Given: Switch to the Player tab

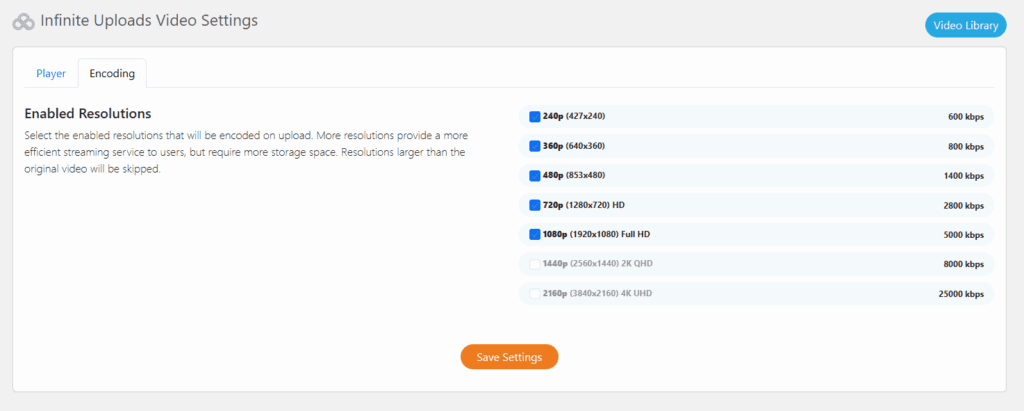Looking at the screenshot, I should click(51, 74).
